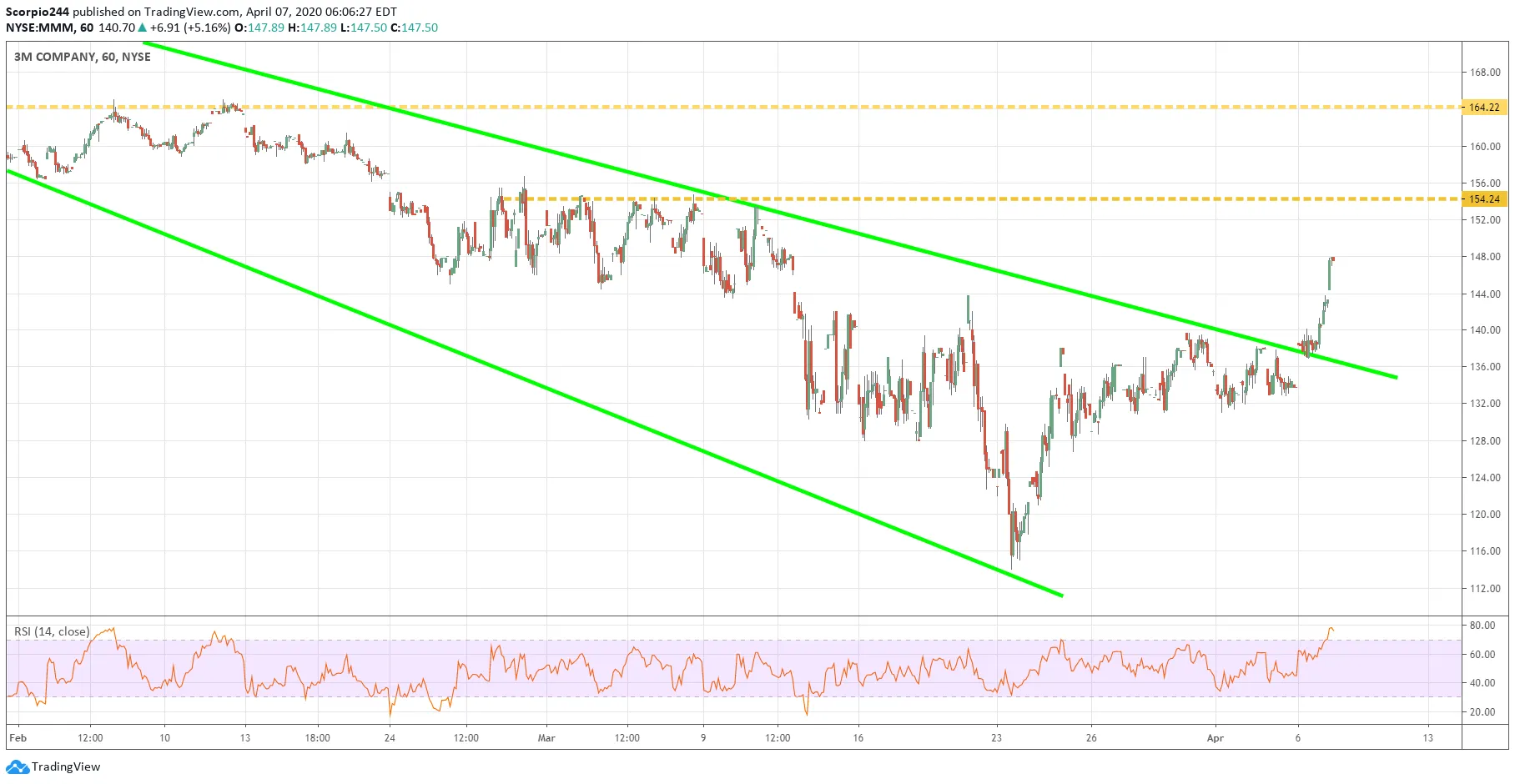
Task: Click the 148.00 price axis label
Action: 1485,257
